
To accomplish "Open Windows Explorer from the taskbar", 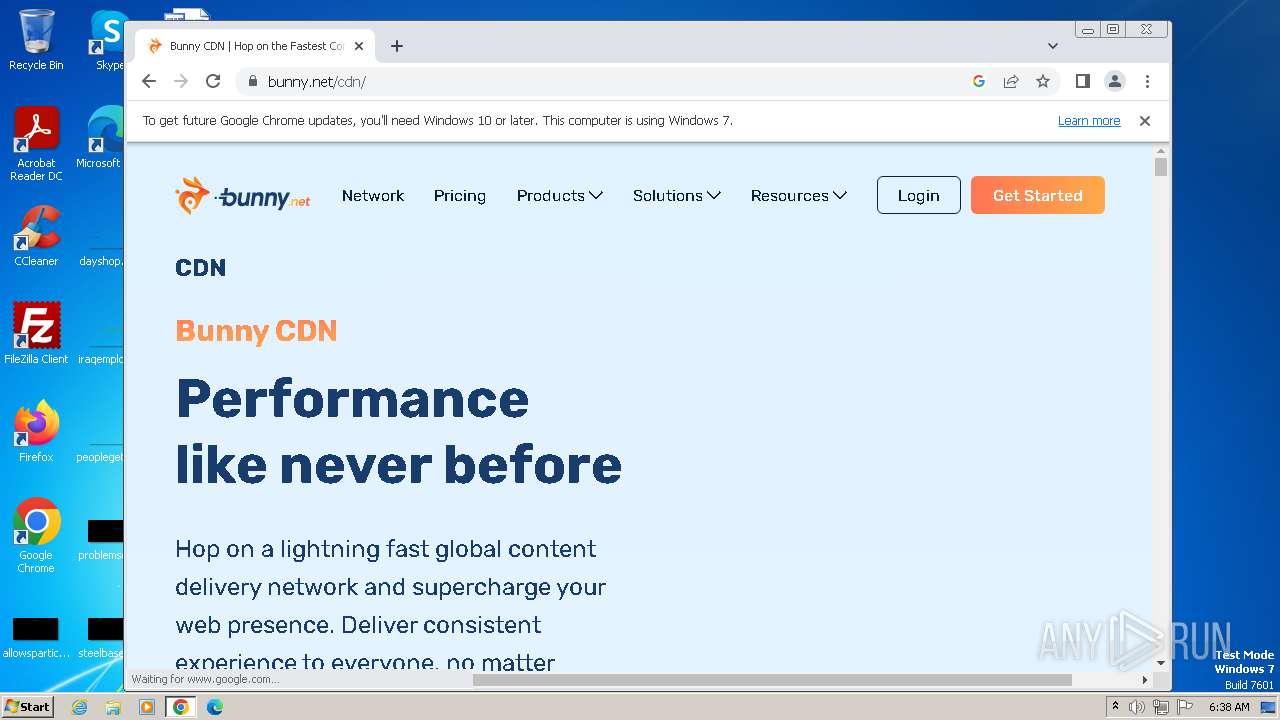I will tap(113, 707).
